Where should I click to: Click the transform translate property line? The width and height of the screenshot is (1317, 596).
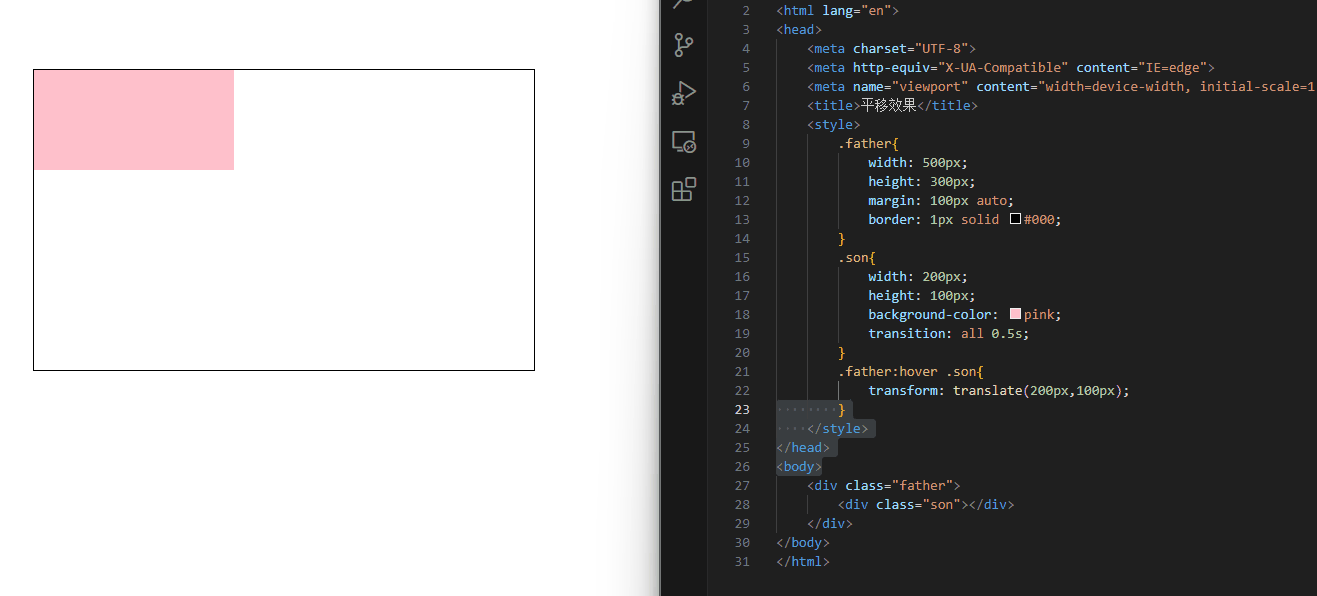(x=998, y=391)
